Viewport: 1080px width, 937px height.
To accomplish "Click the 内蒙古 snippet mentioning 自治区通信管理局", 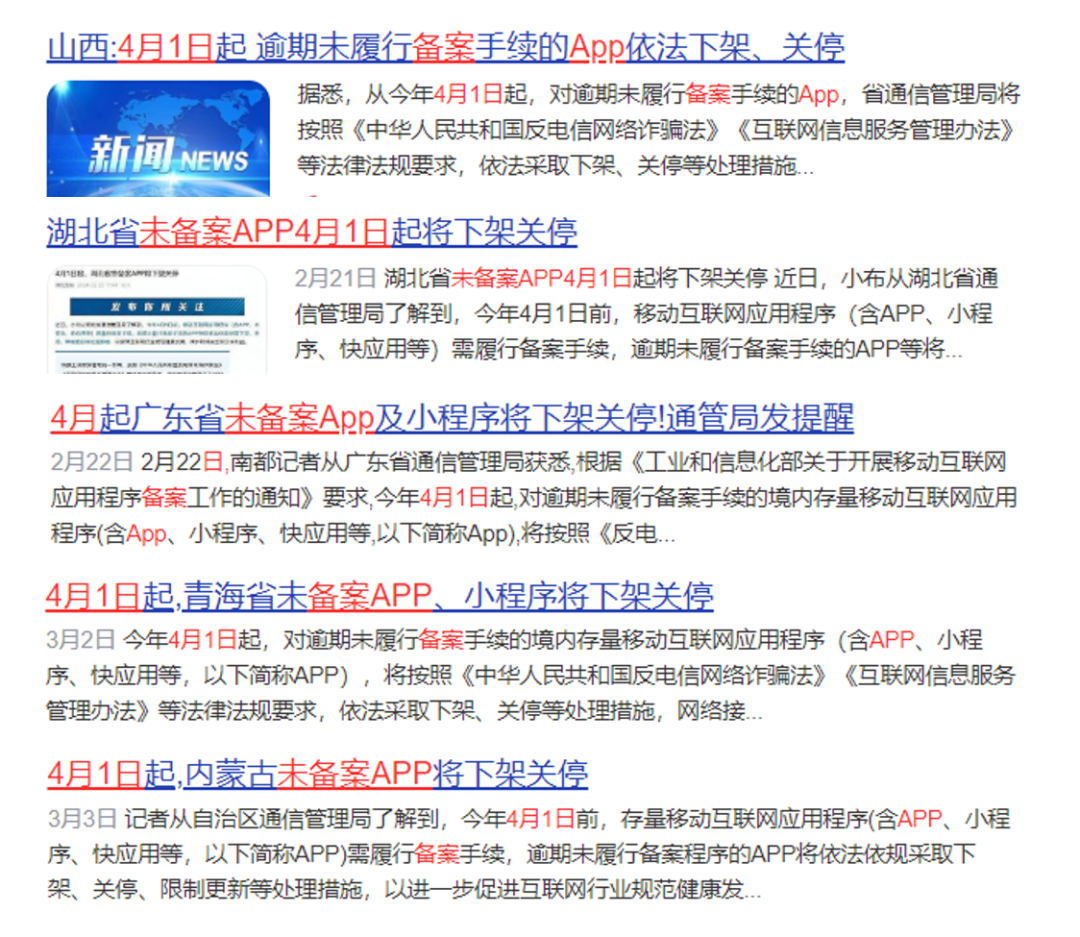I will click(x=529, y=854).
